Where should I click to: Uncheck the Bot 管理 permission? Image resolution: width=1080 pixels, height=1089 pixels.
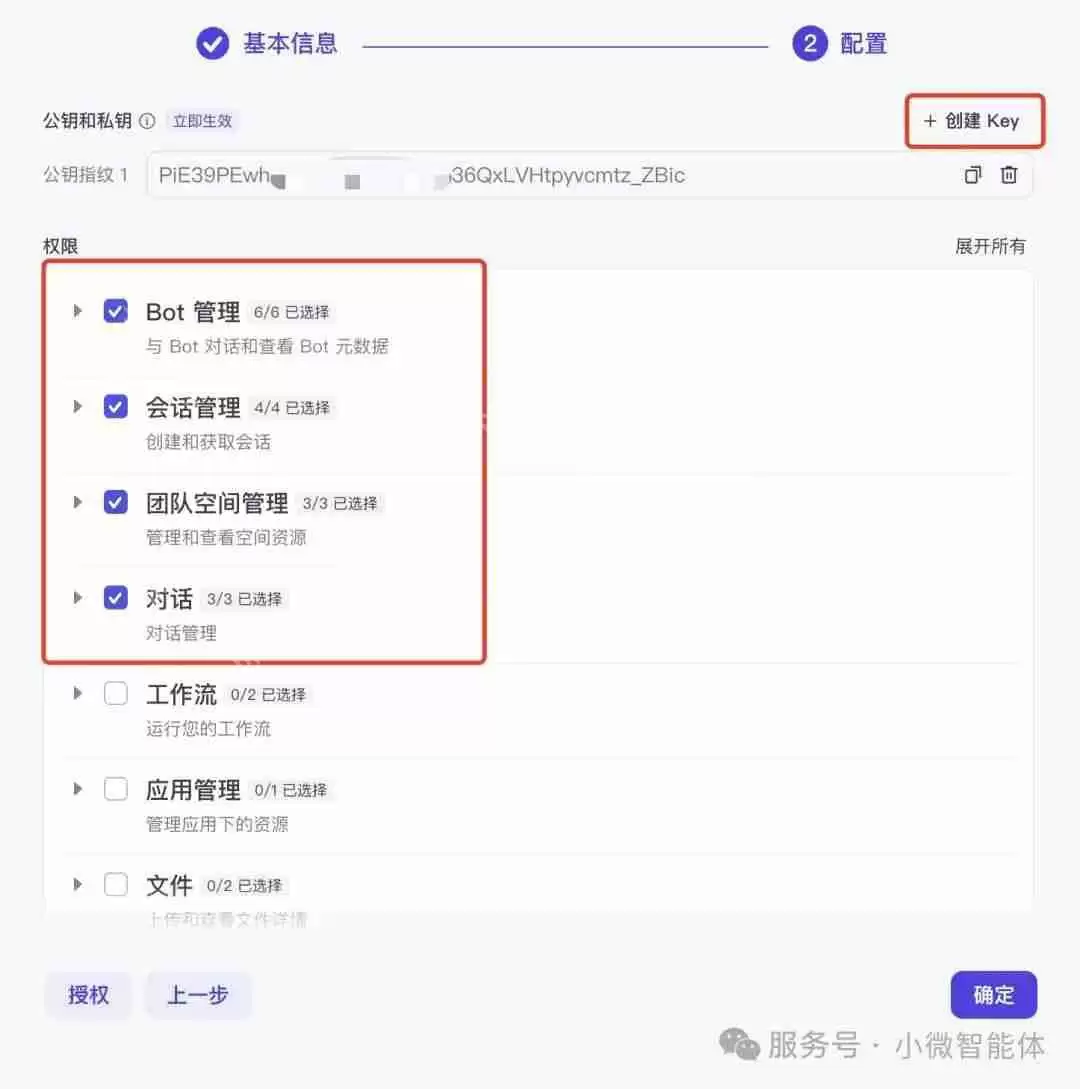[x=116, y=311]
